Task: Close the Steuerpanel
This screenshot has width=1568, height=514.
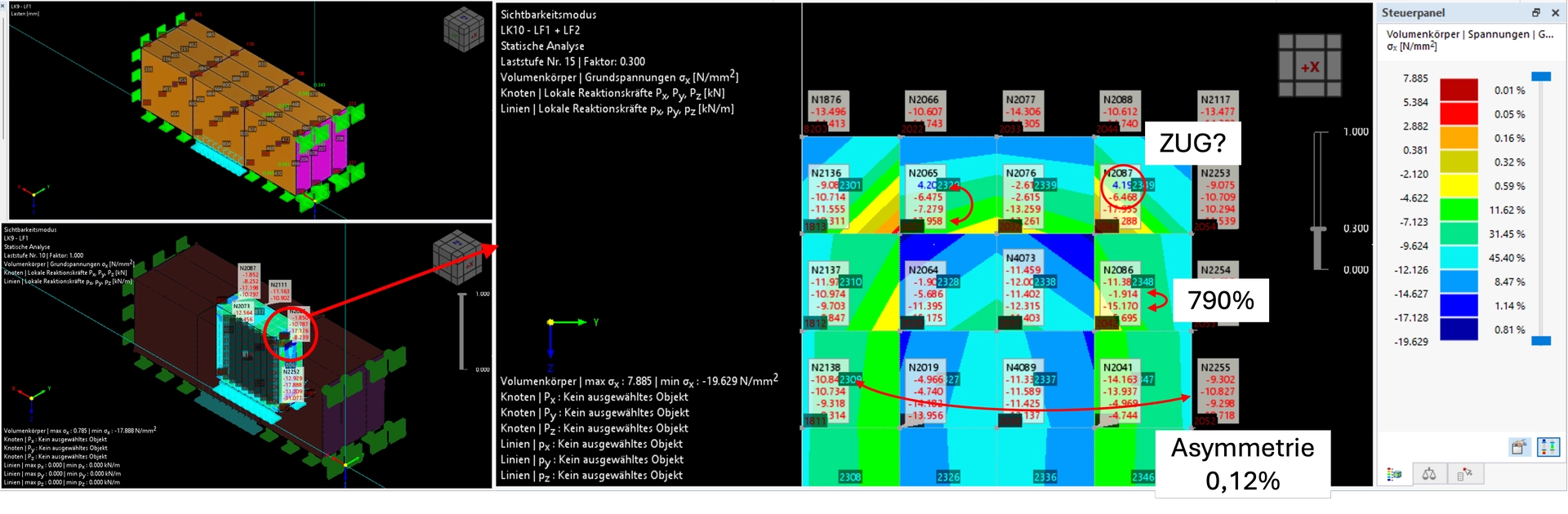Action: (x=1555, y=12)
